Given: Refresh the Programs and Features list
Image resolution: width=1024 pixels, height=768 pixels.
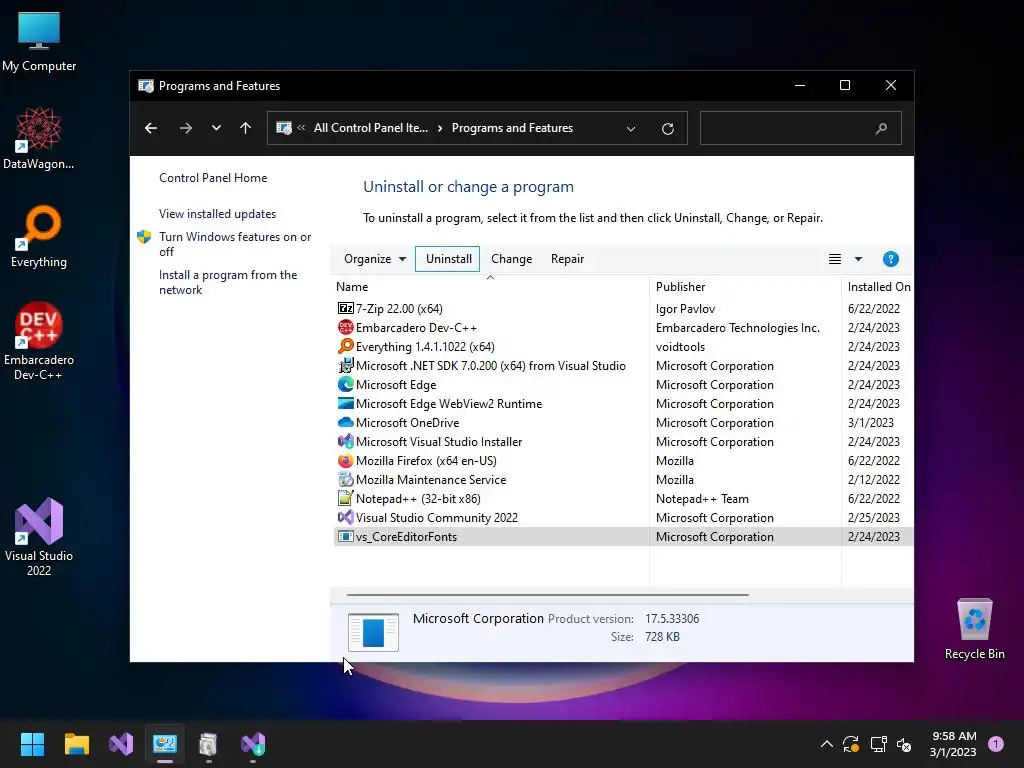Looking at the screenshot, I should point(667,129).
